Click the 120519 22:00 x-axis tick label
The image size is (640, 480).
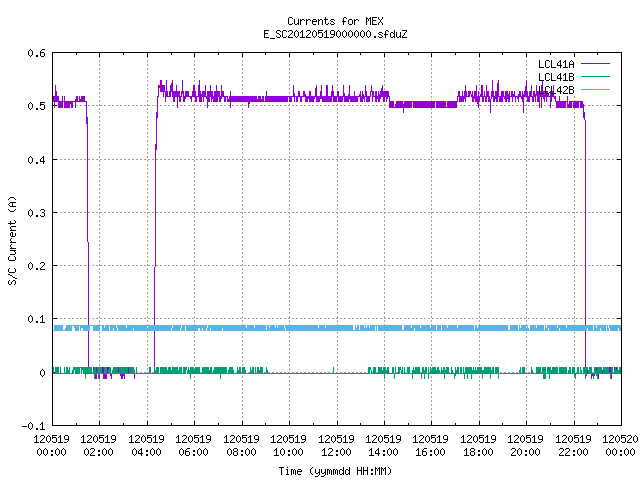point(573,445)
